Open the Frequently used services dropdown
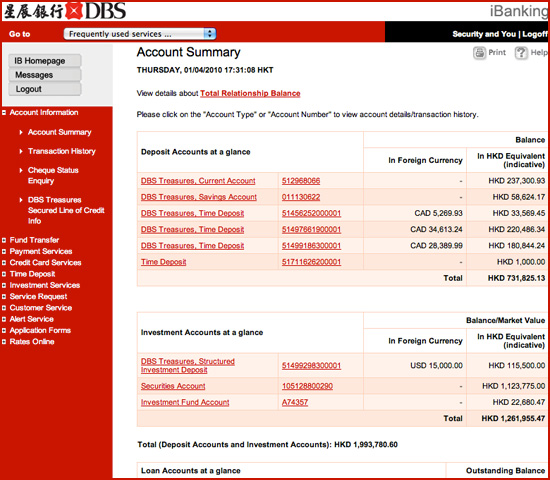Viewport: 550px width, 480px height. [x=140, y=34]
